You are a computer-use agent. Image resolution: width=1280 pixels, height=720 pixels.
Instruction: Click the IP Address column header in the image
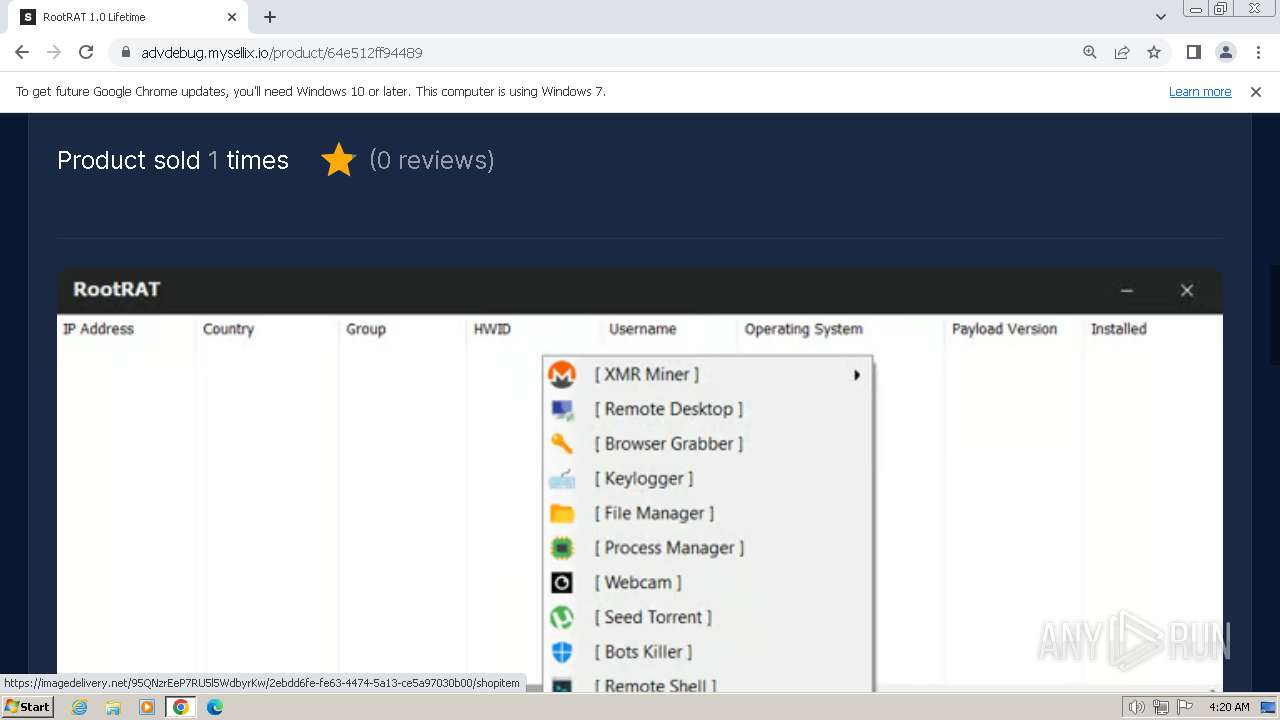point(98,329)
